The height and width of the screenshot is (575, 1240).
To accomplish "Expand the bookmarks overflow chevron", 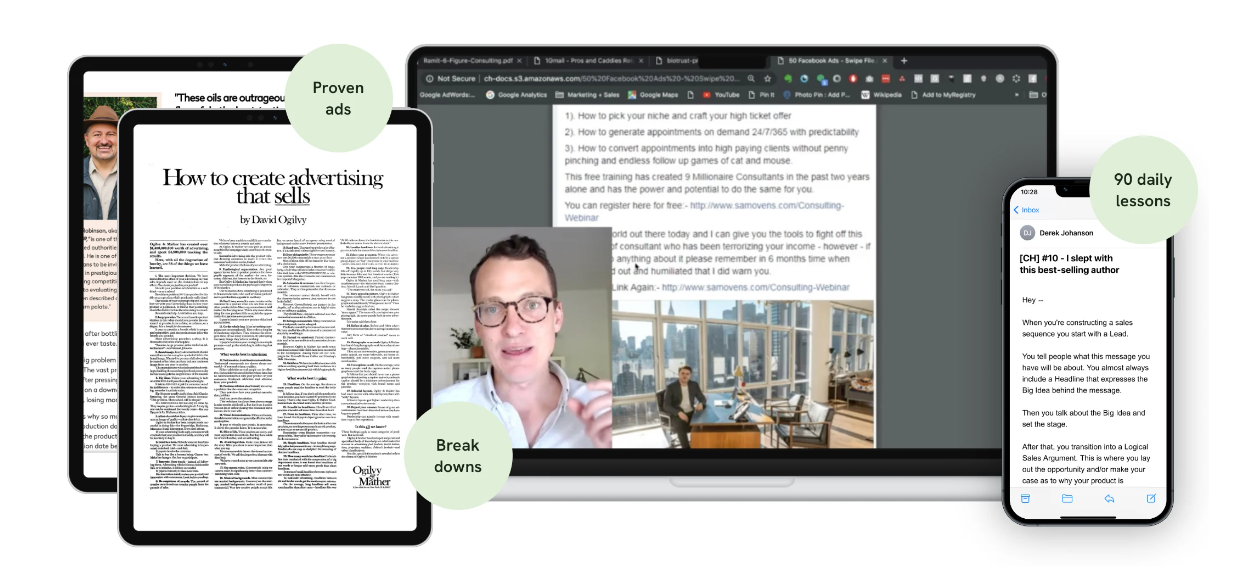I will pyautogui.click(x=1018, y=95).
